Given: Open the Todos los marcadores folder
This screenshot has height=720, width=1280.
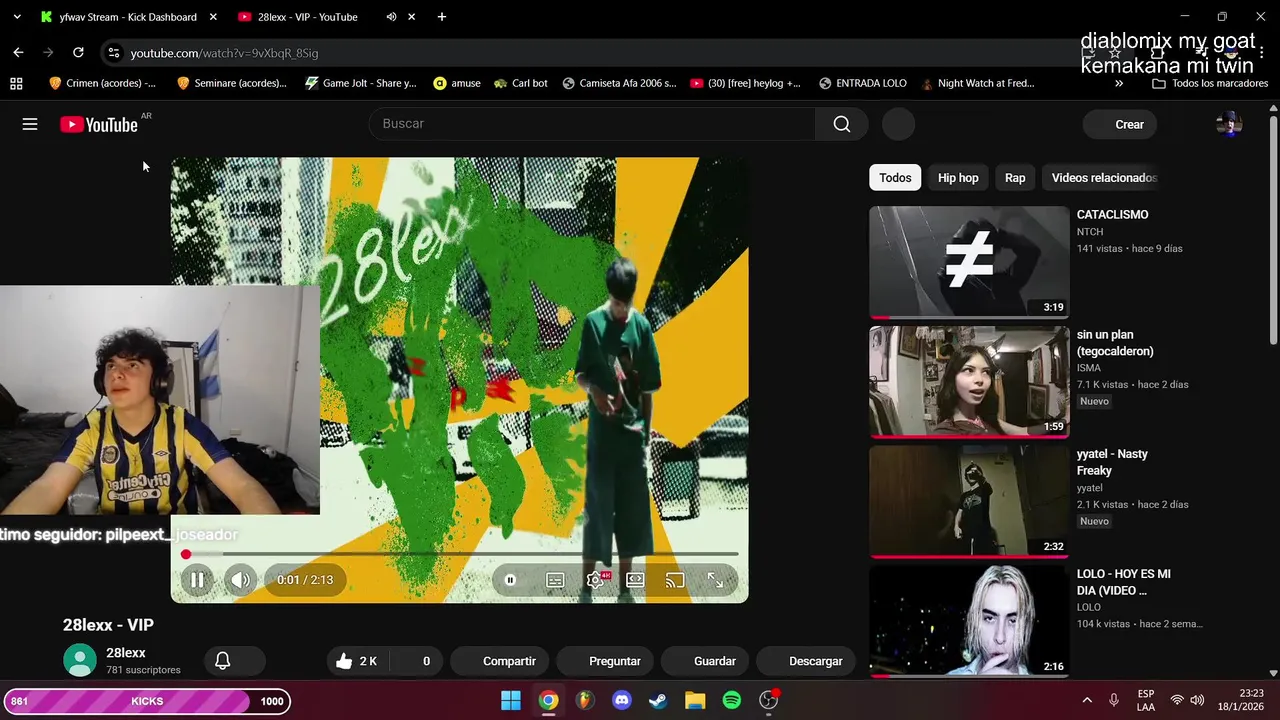Looking at the screenshot, I should (x=1210, y=83).
